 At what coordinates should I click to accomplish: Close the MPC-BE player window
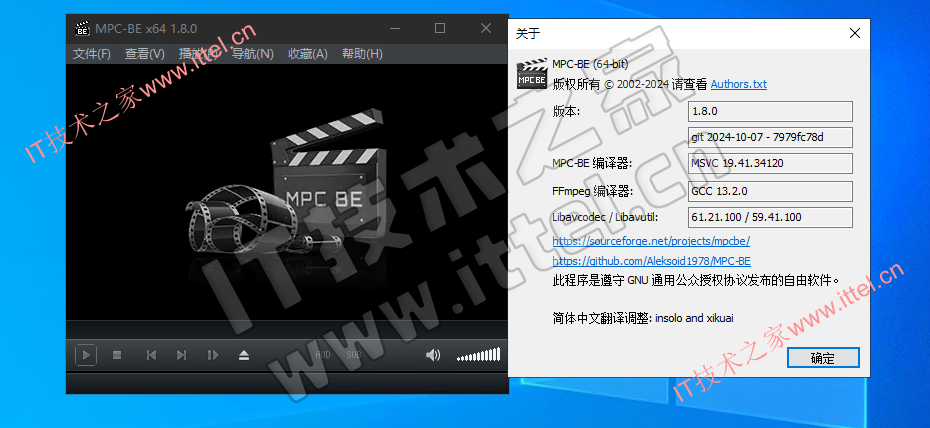486,28
